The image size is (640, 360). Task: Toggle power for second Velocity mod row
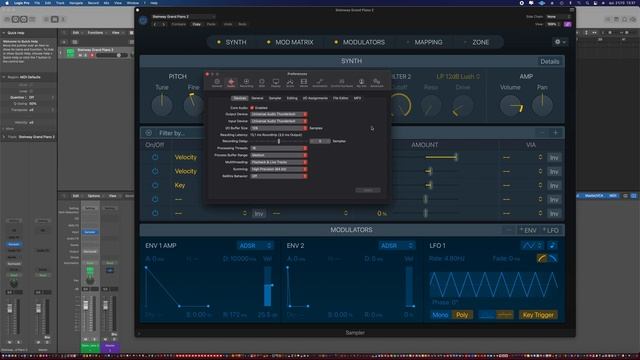click(x=155, y=171)
